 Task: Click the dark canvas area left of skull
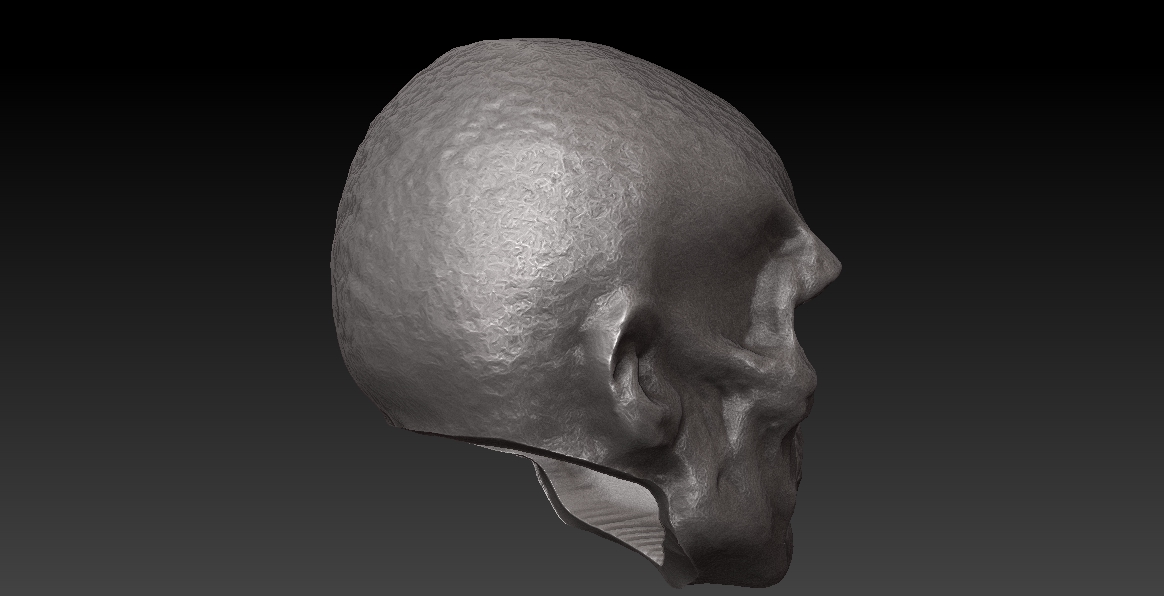click(x=150, y=300)
